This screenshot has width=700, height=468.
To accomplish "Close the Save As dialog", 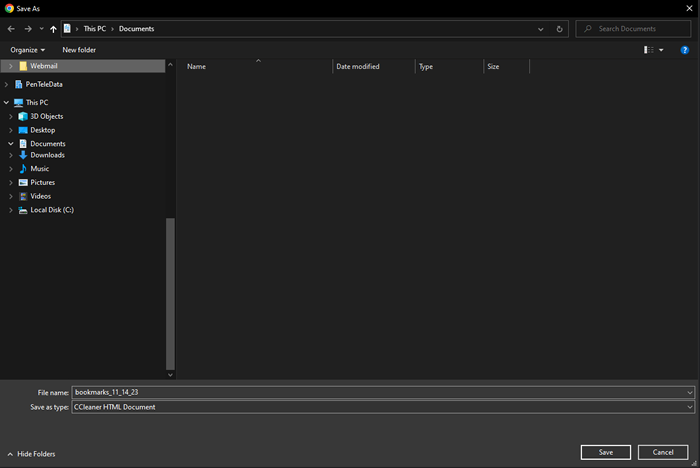I will 689,8.
